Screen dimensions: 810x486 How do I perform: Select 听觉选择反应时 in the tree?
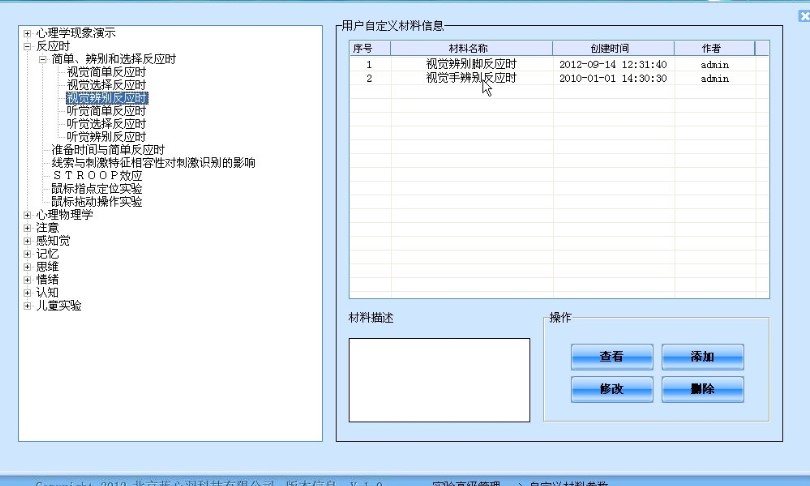click(106, 124)
